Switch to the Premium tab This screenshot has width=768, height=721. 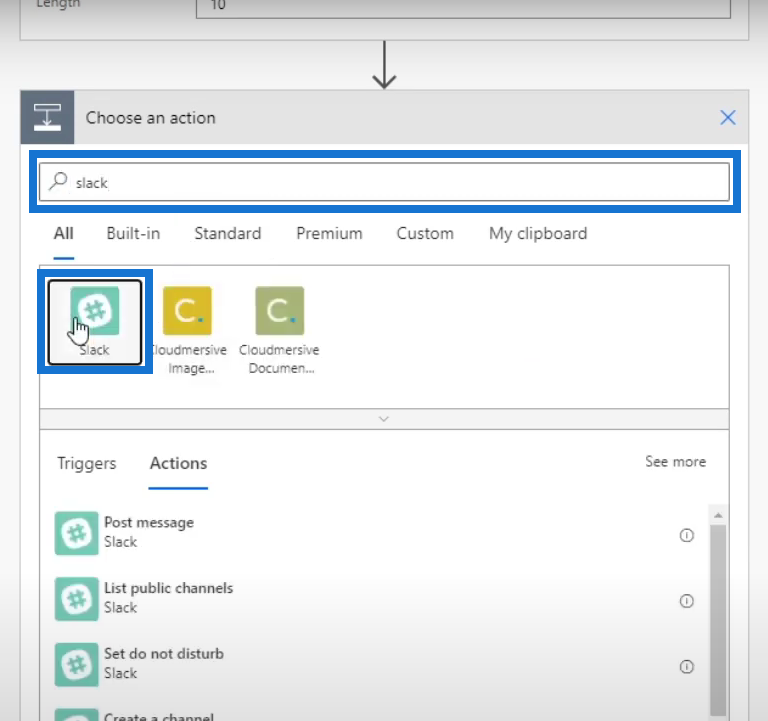(x=329, y=234)
